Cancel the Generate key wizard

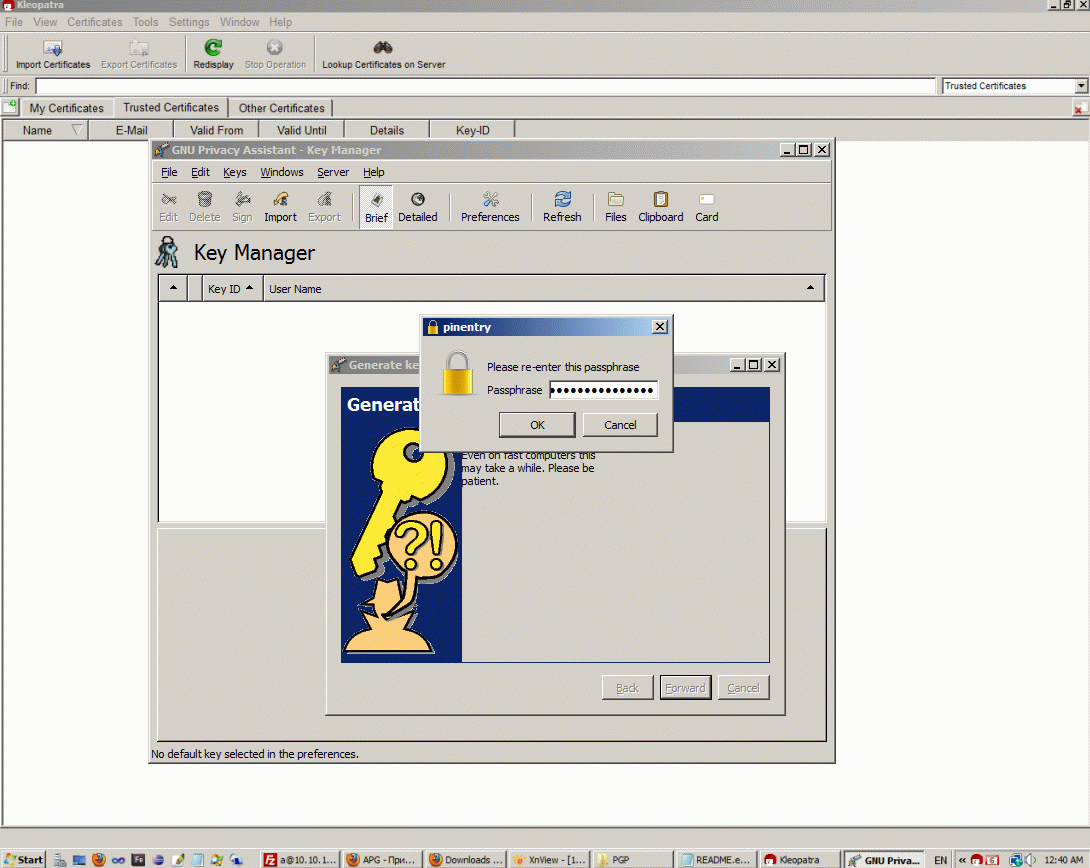tap(743, 687)
